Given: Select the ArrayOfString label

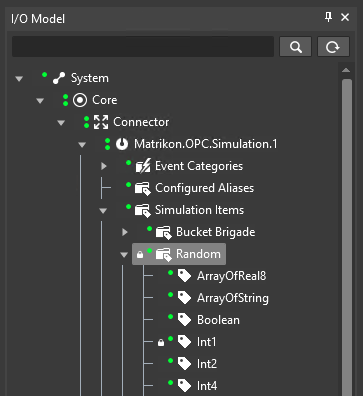Looking at the screenshot, I should (233, 298).
